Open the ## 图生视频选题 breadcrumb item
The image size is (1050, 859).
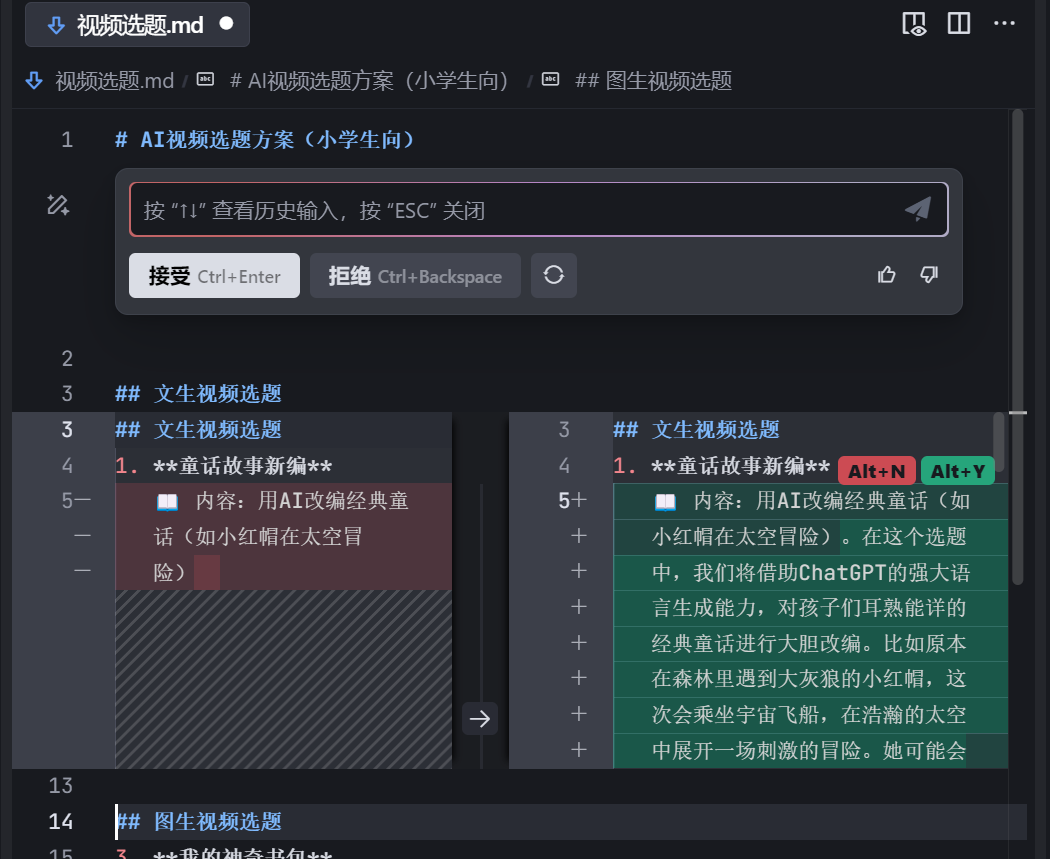[654, 81]
